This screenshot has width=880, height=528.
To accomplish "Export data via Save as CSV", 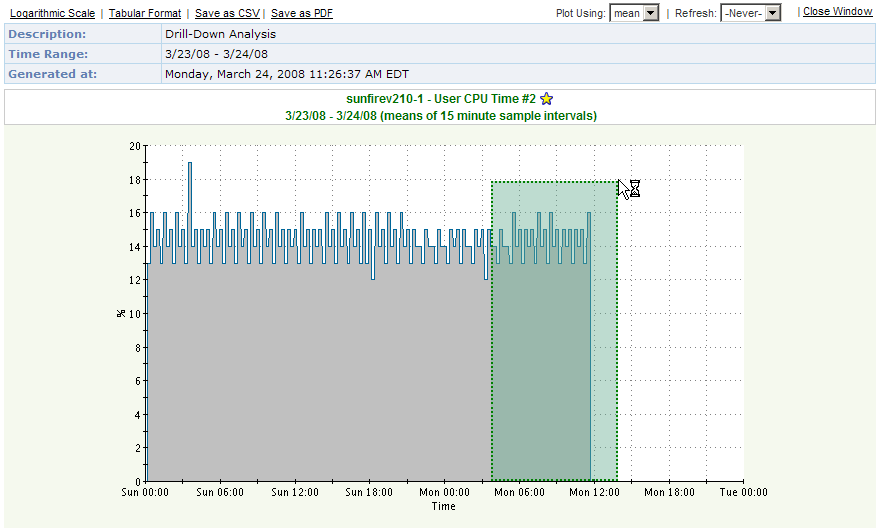I will (x=227, y=13).
